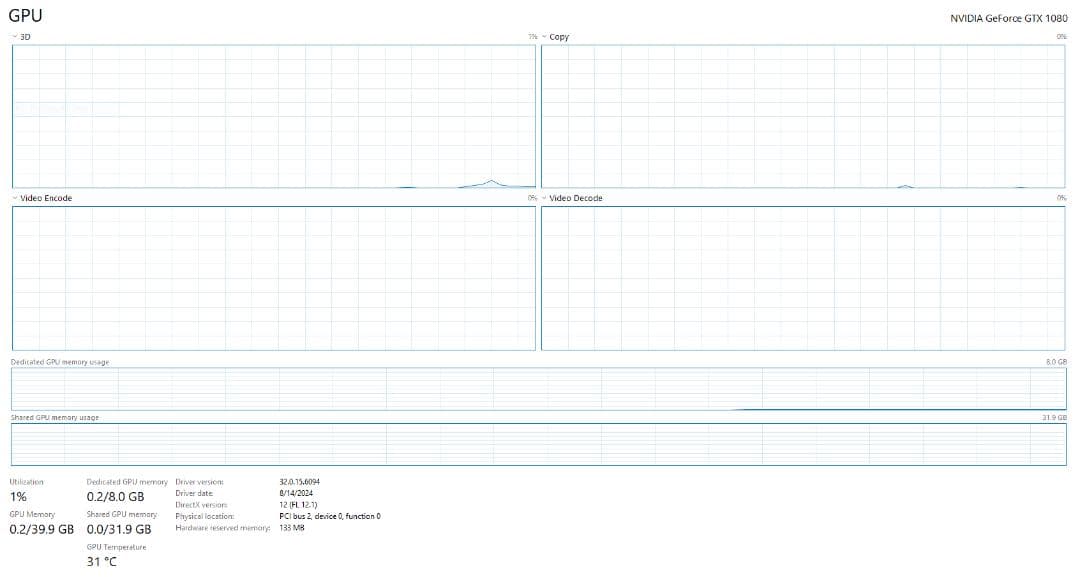Click inside the Copy engine usage graph
Image resolution: width=1080 pixels, height=577 pixels.
click(x=804, y=116)
